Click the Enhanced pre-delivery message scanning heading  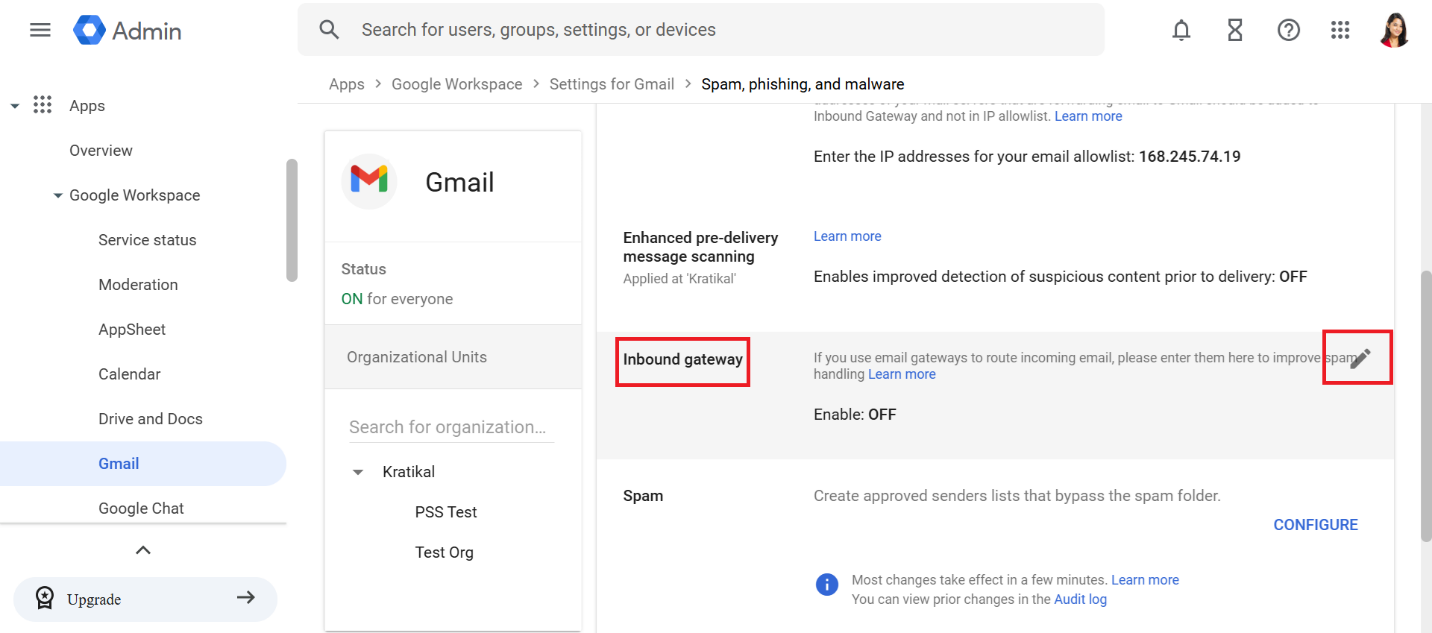(x=700, y=247)
